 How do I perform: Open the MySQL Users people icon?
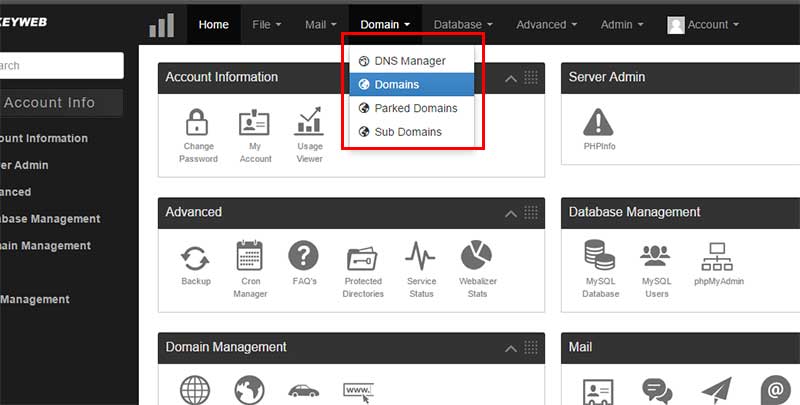pyautogui.click(x=655, y=256)
